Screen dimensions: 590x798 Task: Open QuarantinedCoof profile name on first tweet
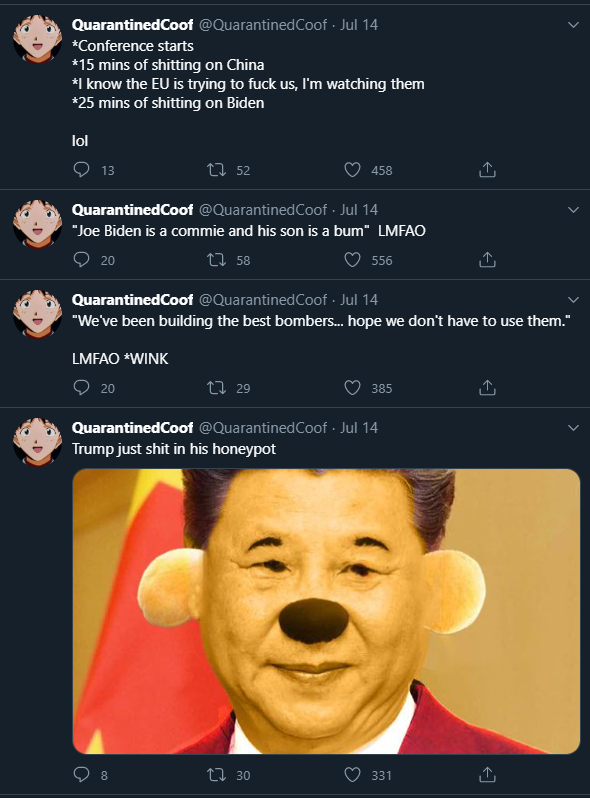[x=132, y=24]
